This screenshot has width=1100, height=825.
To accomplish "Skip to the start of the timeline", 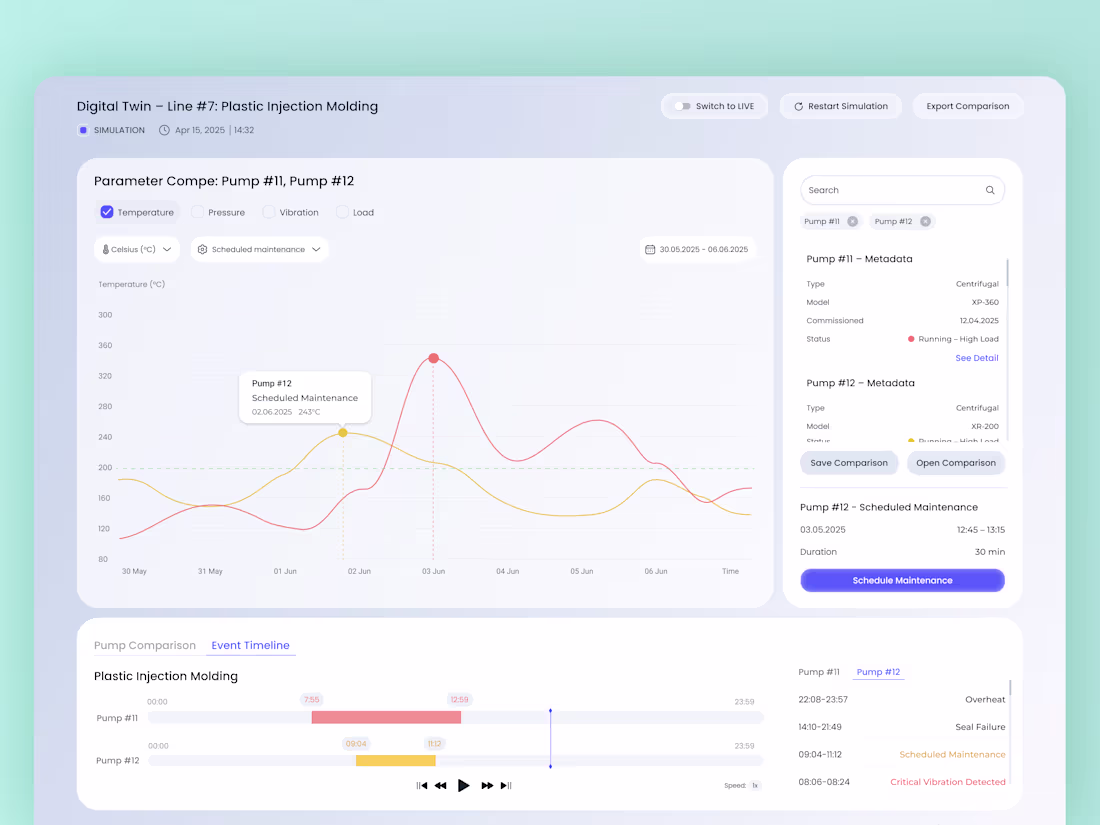I will coord(422,785).
